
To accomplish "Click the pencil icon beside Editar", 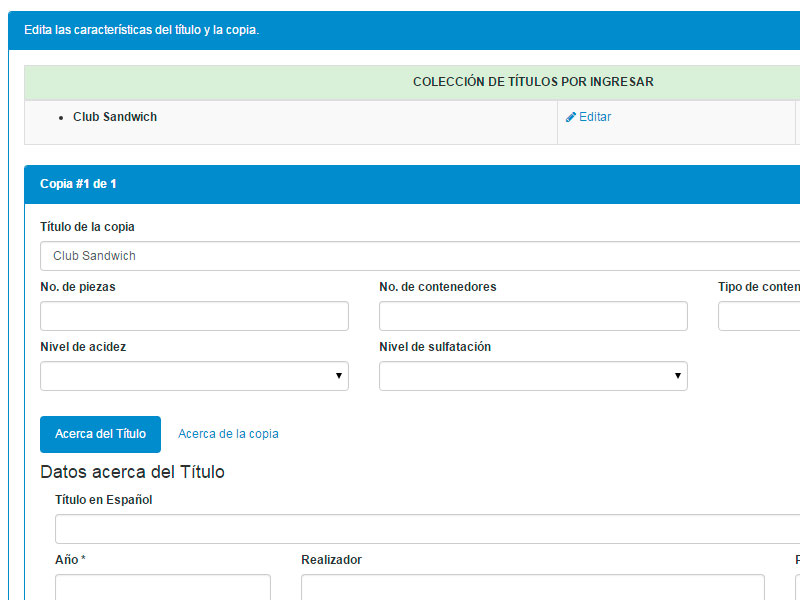I will coord(571,117).
